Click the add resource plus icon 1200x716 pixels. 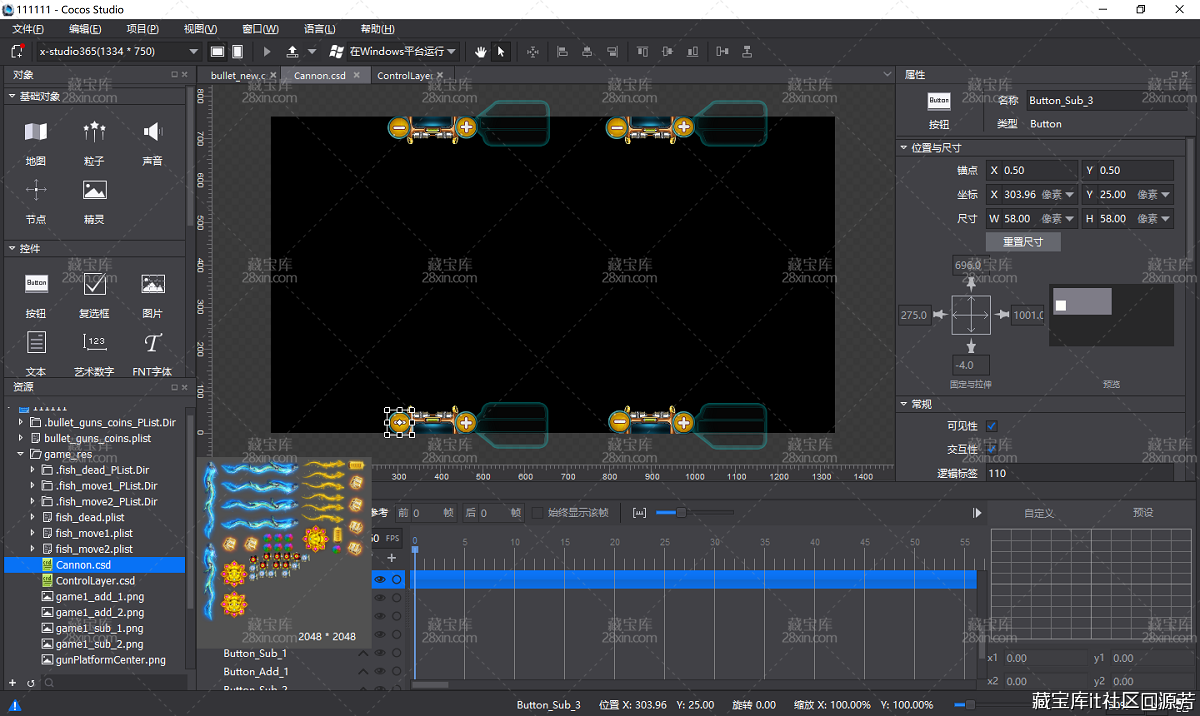tap(13, 682)
